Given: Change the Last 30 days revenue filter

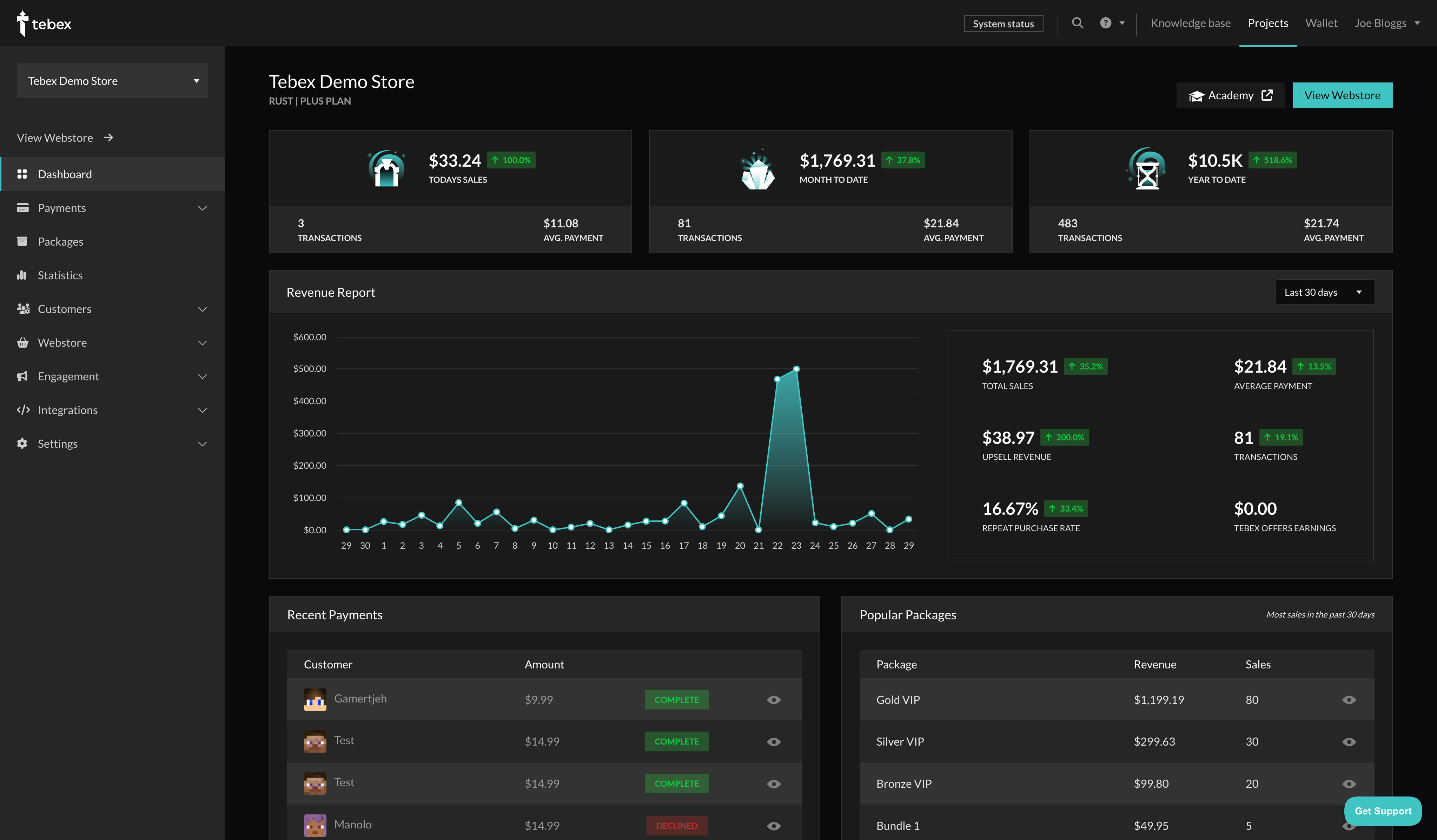Looking at the screenshot, I should pos(1324,292).
